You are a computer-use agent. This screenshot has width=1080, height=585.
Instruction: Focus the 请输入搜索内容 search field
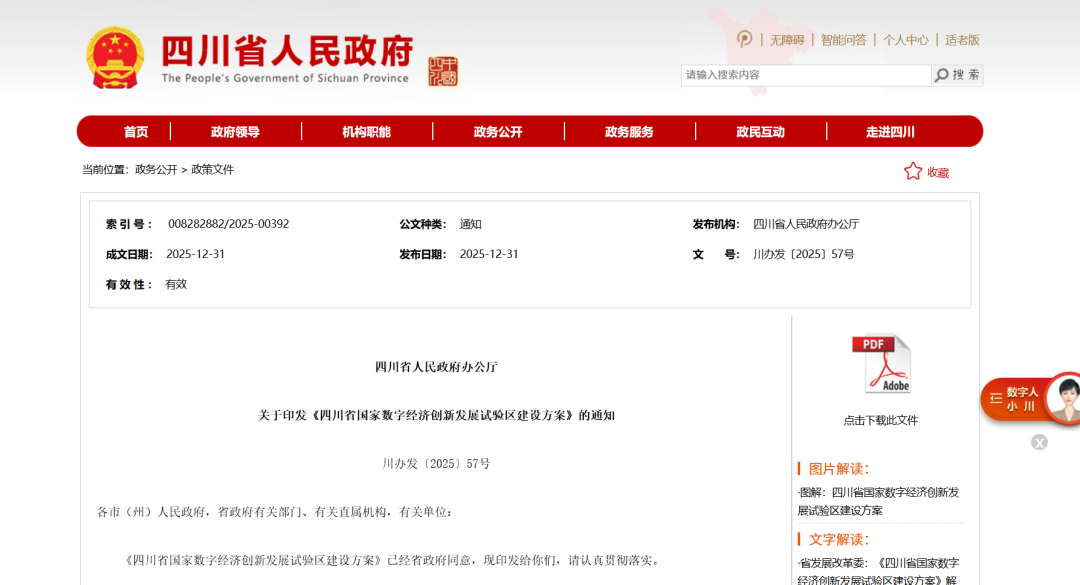[806, 75]
